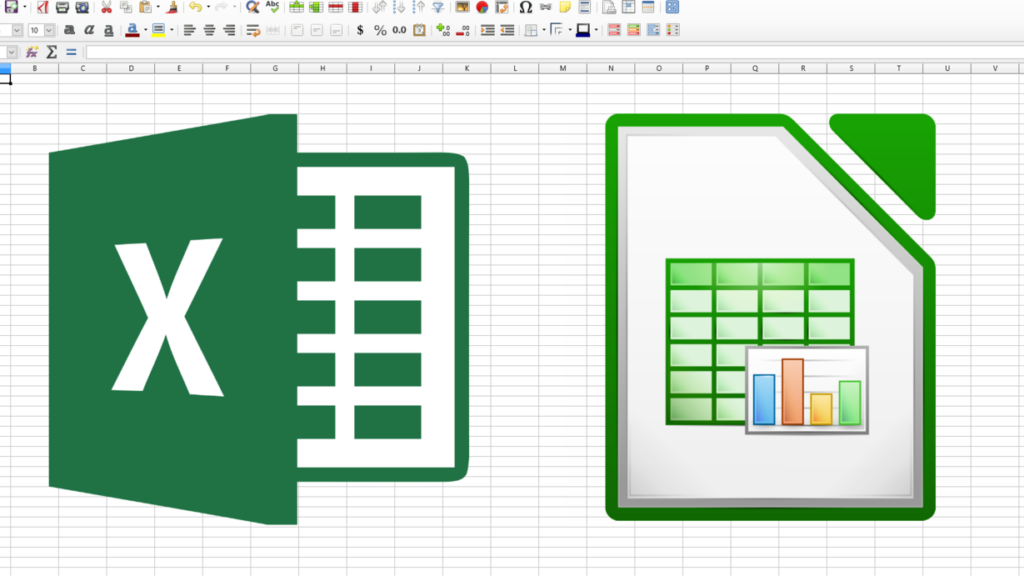Toggle underline formatting
The image size is (1024, 576).
[108, 30]
